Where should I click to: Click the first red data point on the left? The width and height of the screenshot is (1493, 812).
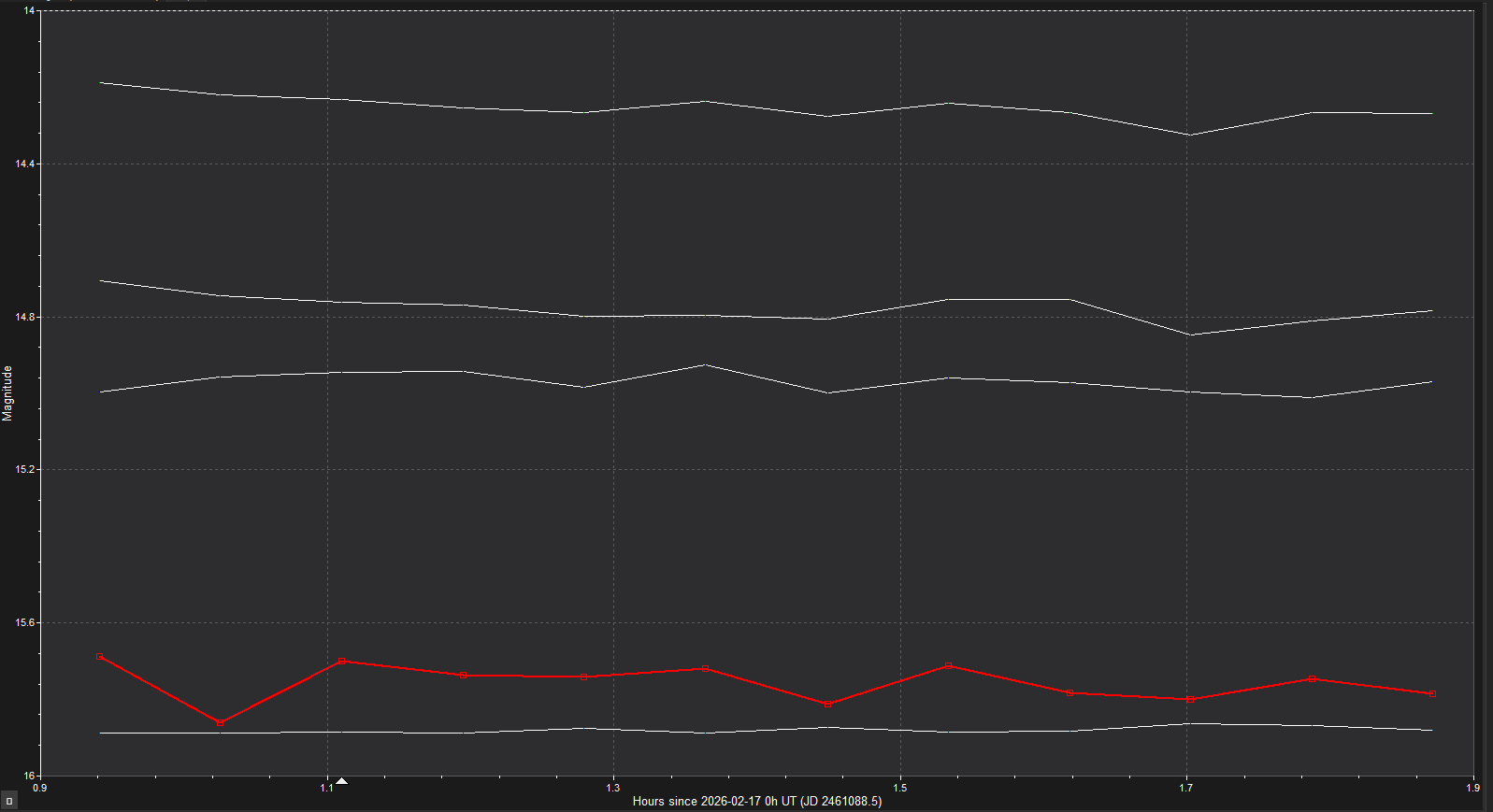[x=100, y=657]
